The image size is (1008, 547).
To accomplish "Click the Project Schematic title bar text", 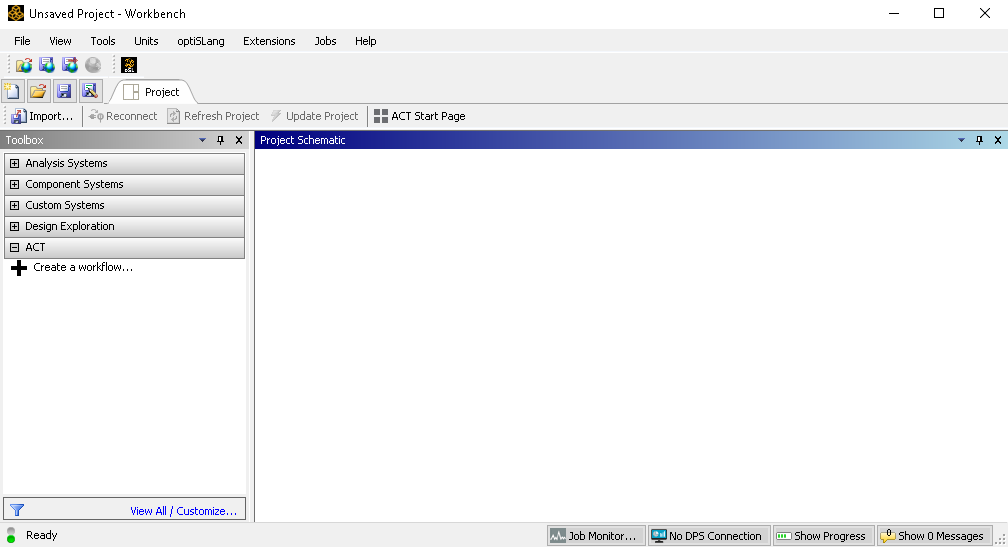I will (x=303, y=140).
